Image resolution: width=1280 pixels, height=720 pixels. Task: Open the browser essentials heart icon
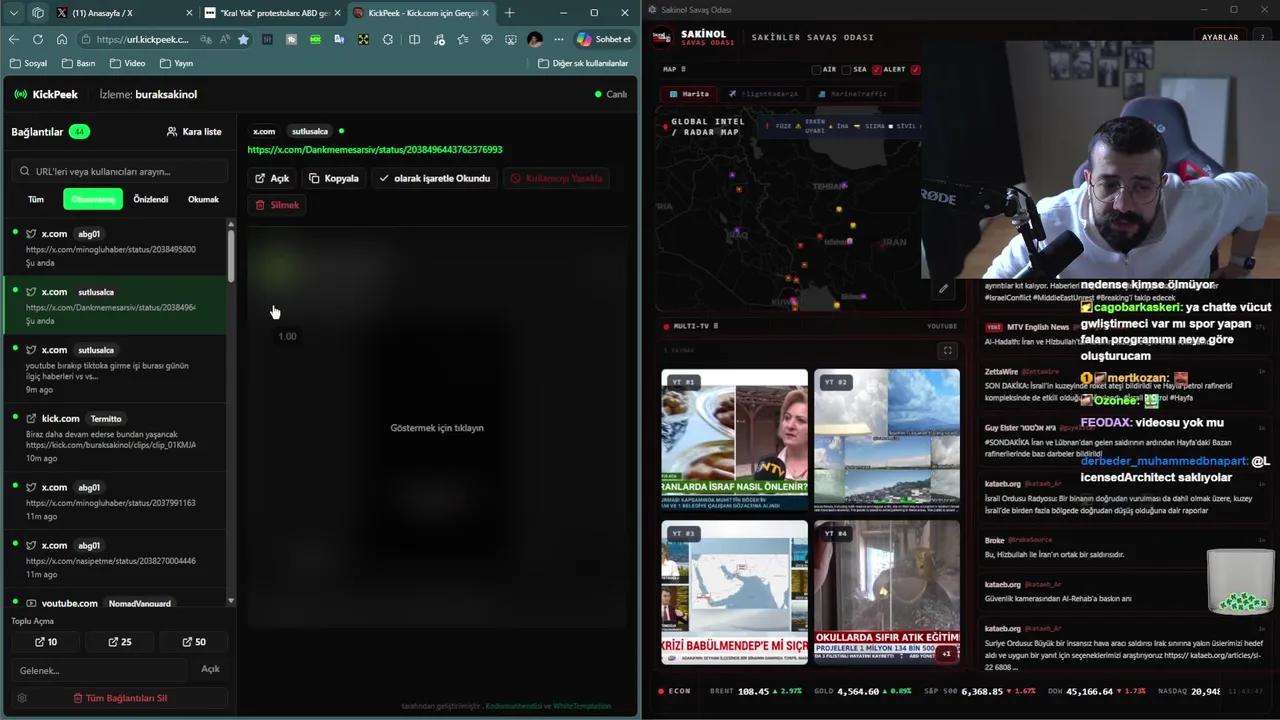(x=487, y=39)
